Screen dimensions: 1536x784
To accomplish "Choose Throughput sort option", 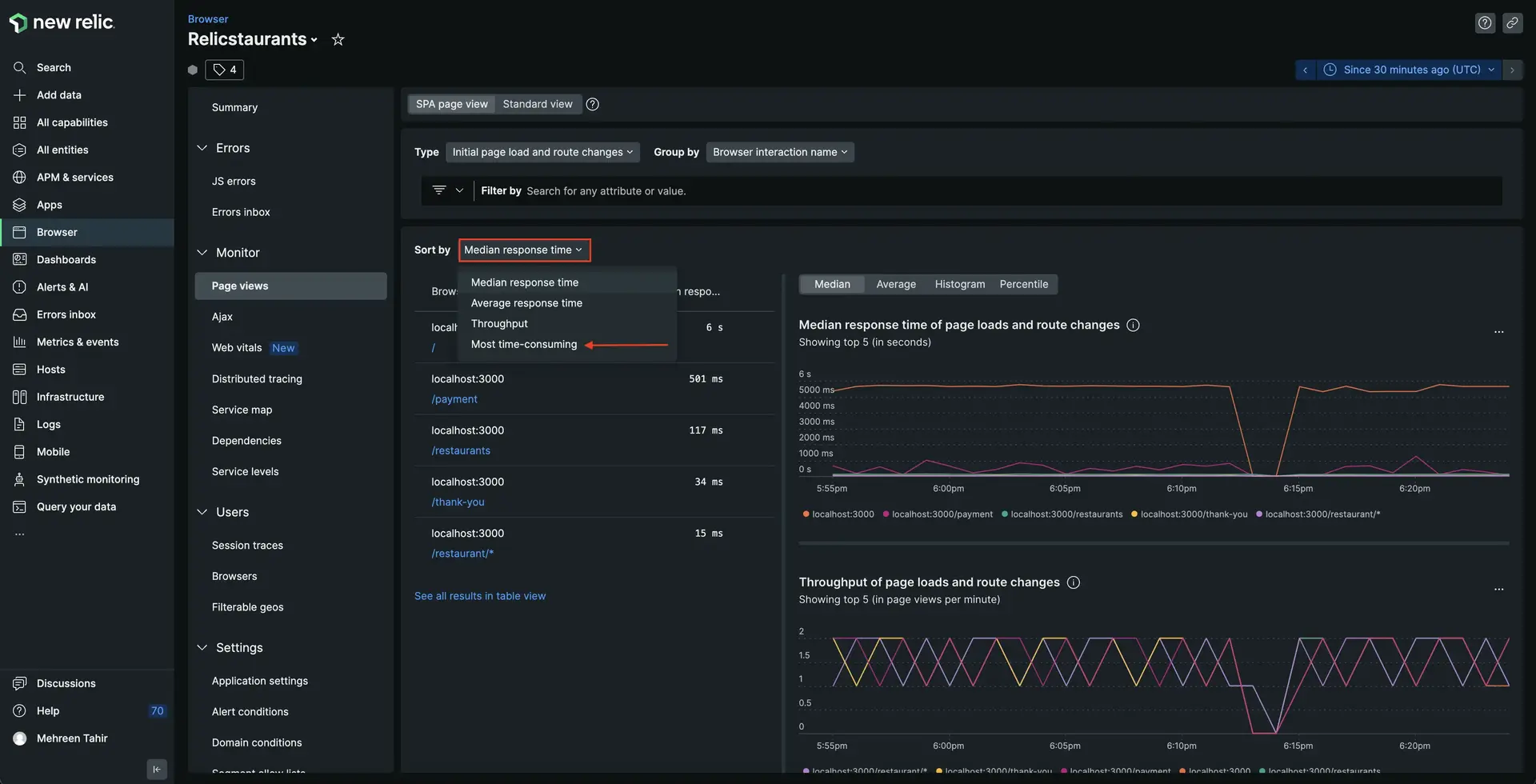I will tap(499, 324).
